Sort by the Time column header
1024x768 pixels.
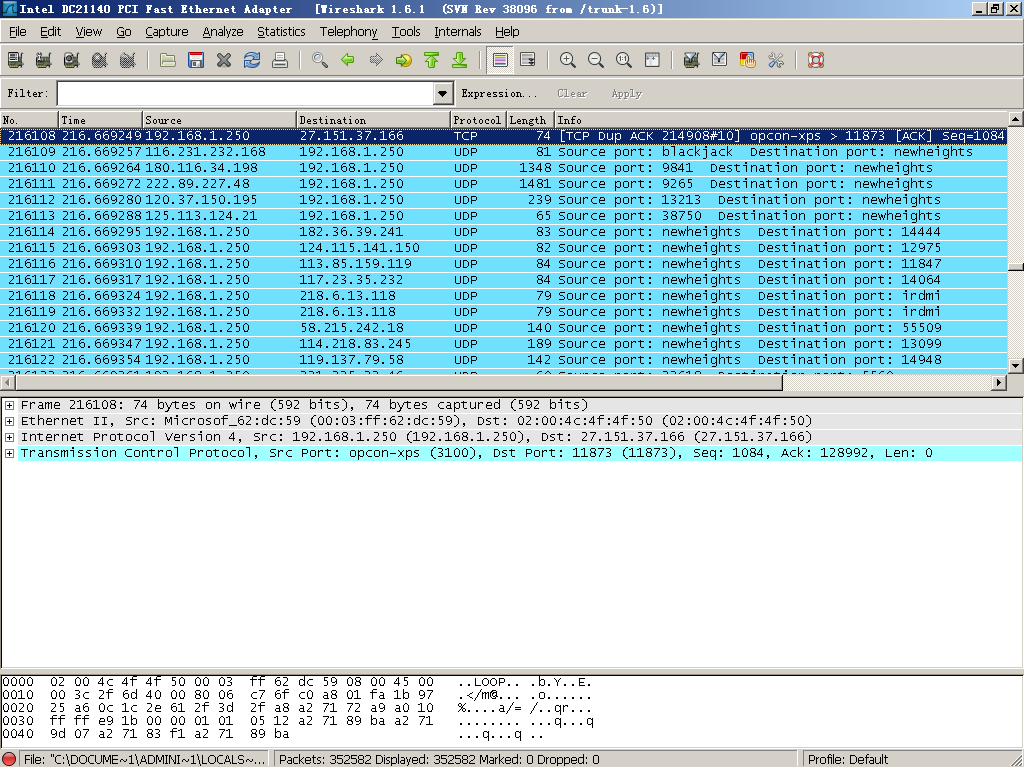point(101,120)
